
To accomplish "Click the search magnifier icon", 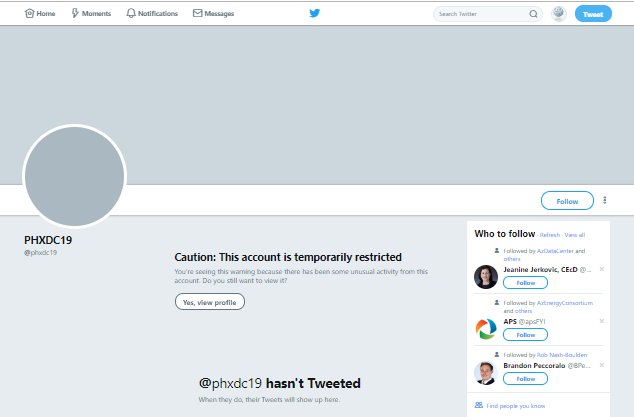I will pyautogui.click(x=533, y=14).
